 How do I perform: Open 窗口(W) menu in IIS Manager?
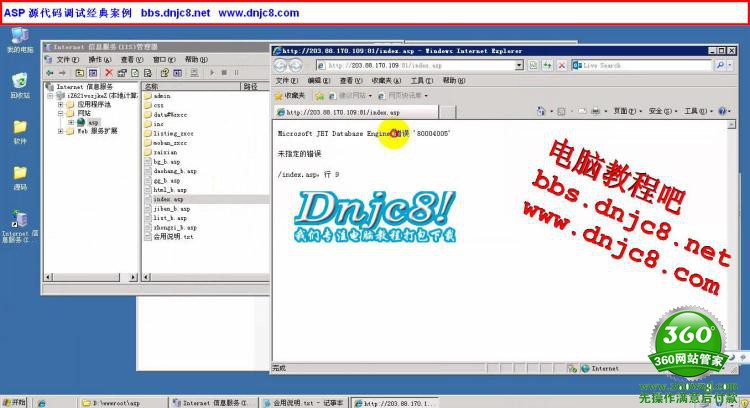coord(164,60)
